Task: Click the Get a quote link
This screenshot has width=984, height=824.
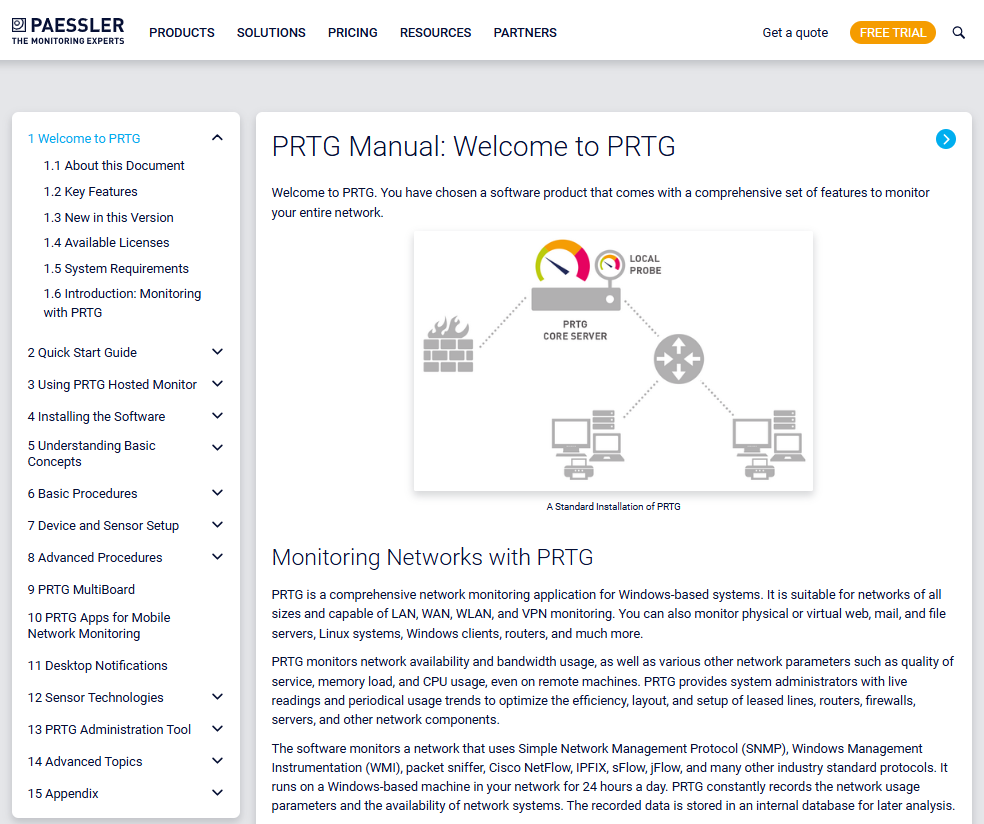Action: tap(795, 32)
